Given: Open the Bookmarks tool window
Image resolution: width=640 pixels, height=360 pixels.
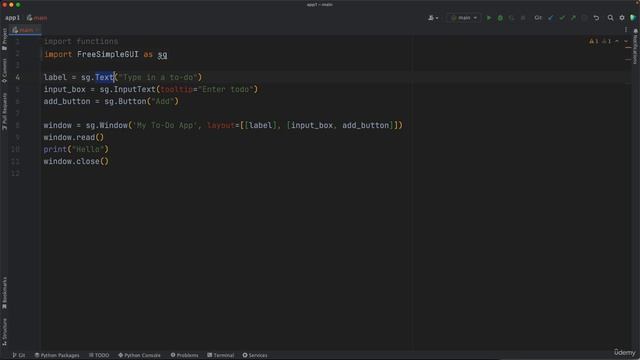Looking at the screenshot, I should click(x=4, y=293).
